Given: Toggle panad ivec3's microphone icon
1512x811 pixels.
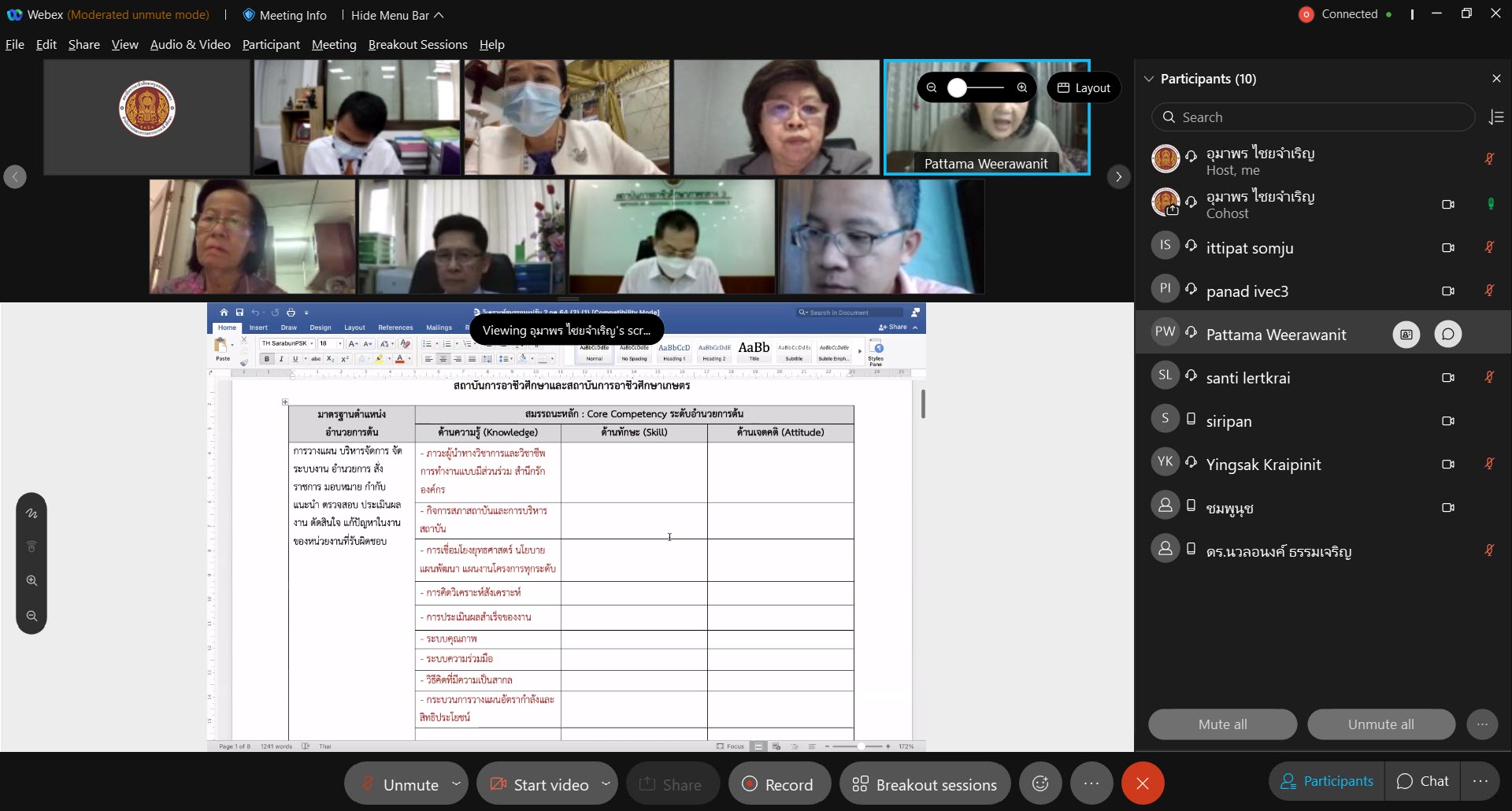Looking at the screenshot, I should (1489, 291).
